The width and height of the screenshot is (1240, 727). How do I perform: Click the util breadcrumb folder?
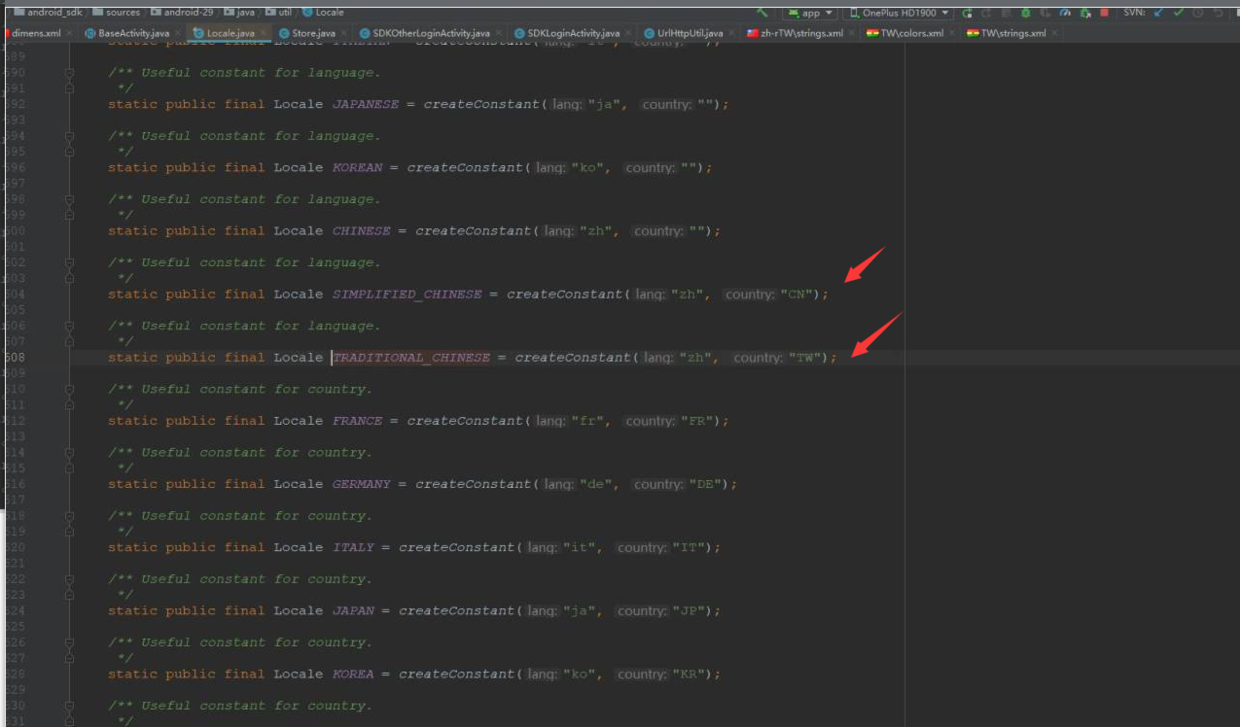click(x=278, y=12)
